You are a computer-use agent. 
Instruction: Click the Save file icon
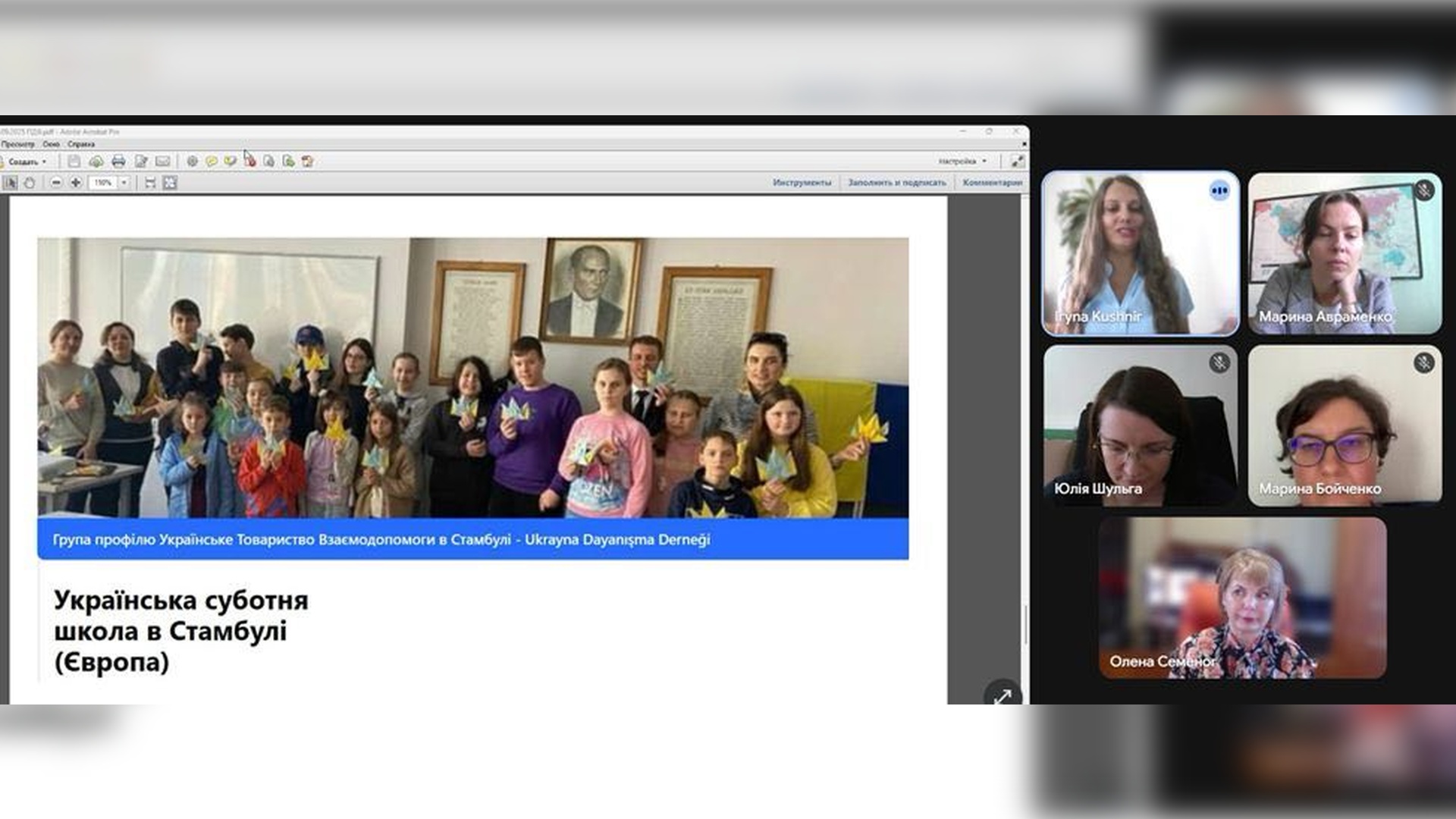74,161
